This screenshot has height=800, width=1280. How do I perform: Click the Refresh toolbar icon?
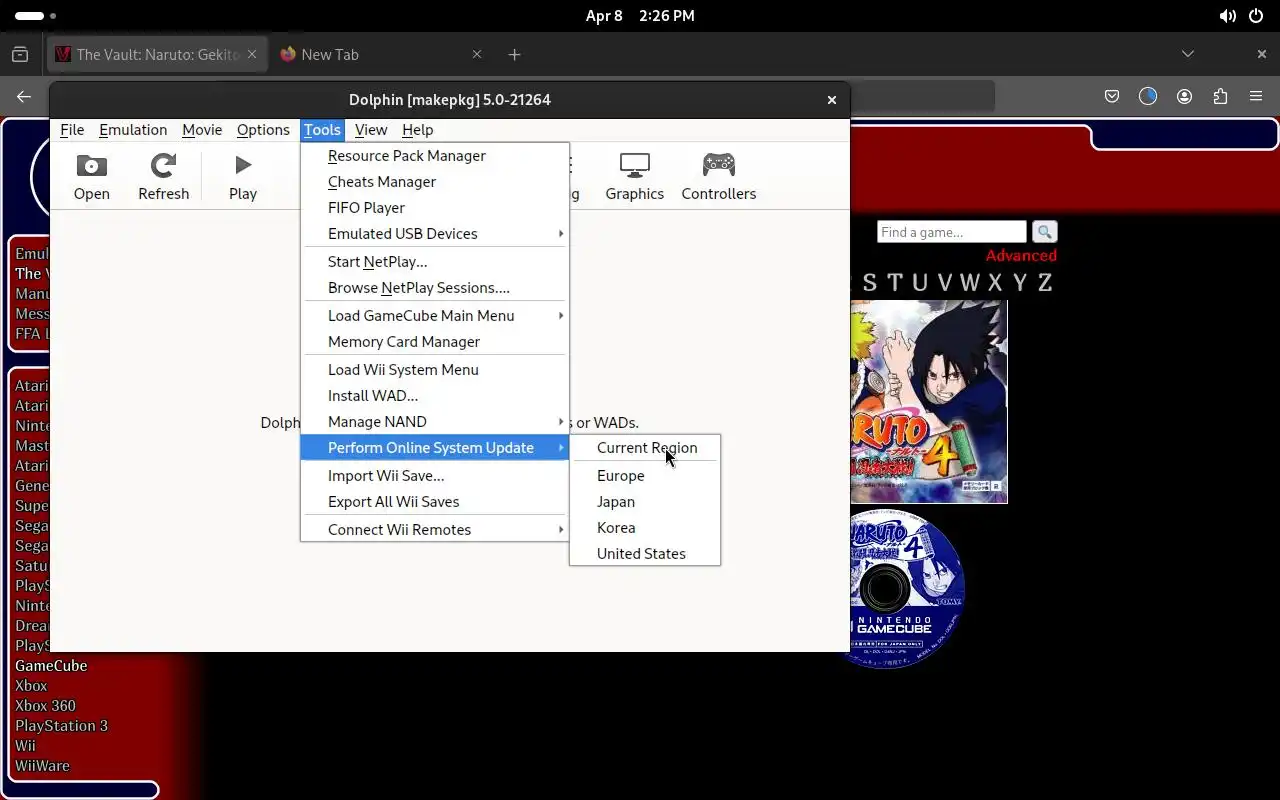[163, 177]
